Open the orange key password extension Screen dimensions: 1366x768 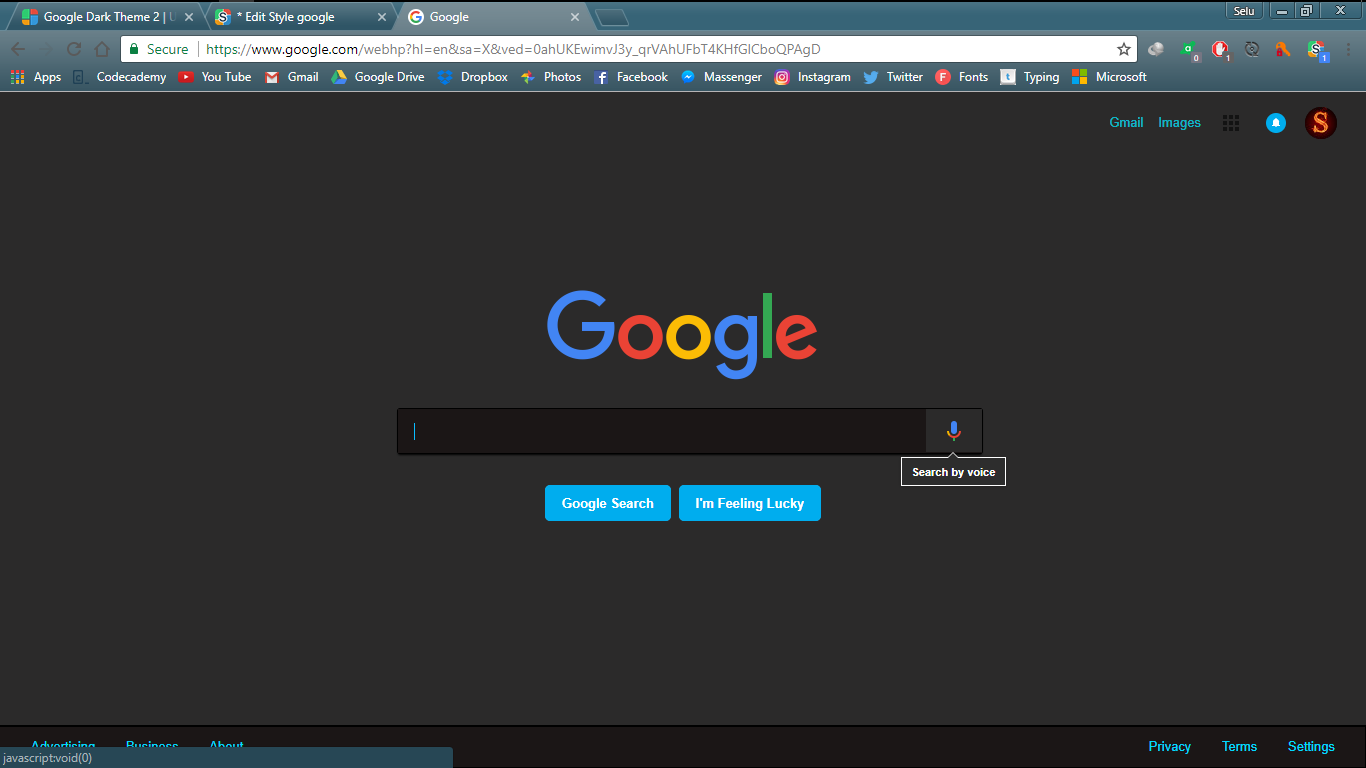pos(1282,49)
